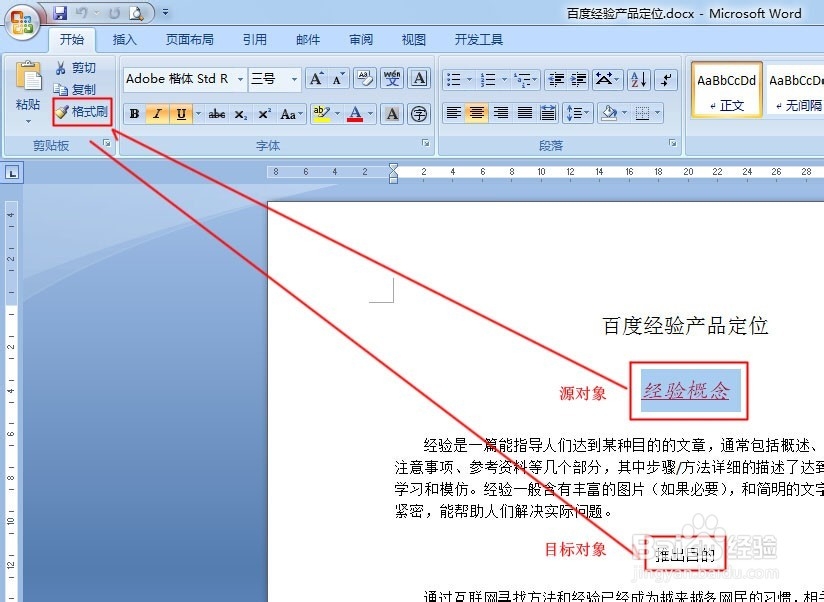
Task: Shrink font size with small A icon
Action: pyautogui.click(x=338, y=79)
